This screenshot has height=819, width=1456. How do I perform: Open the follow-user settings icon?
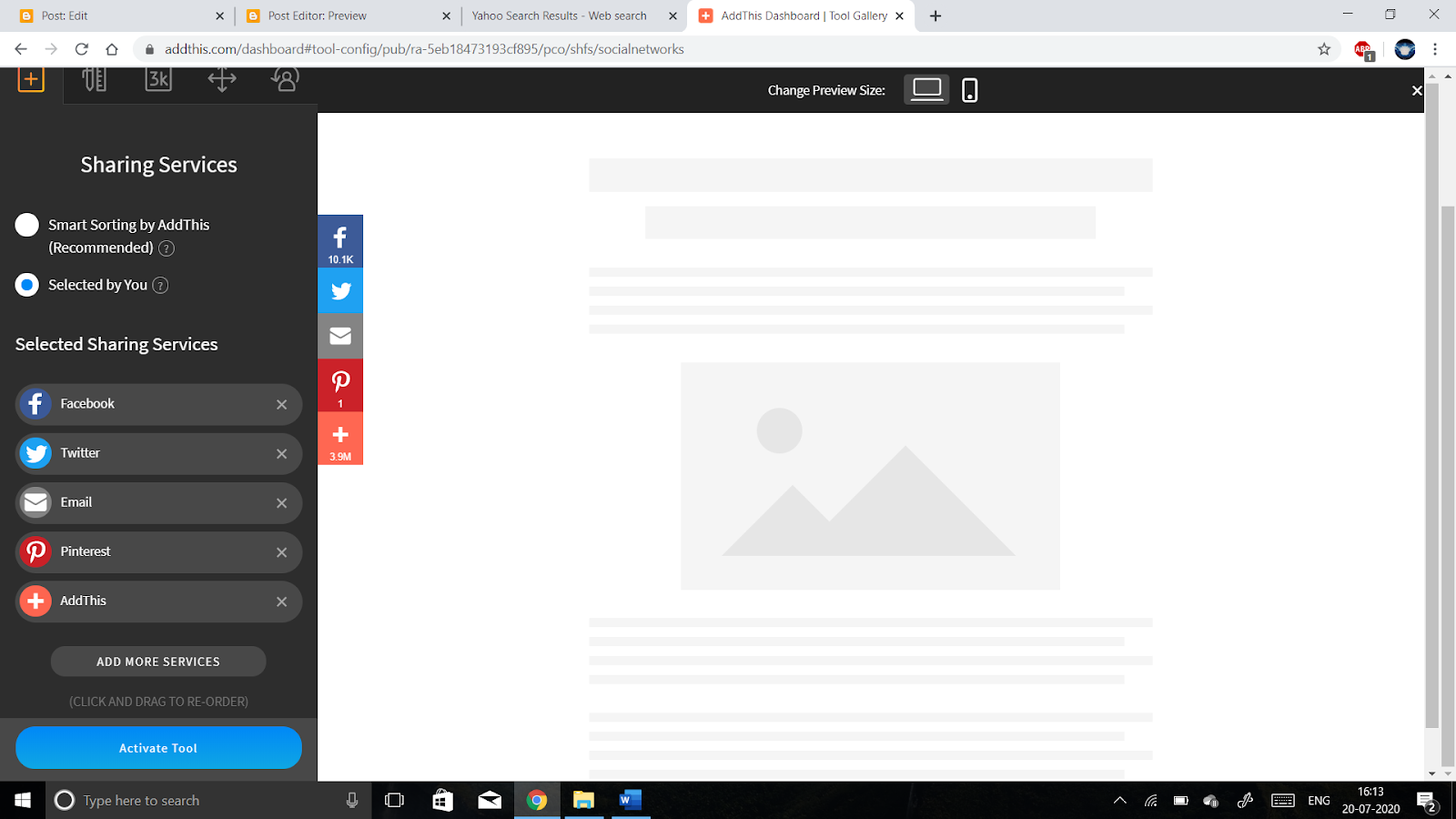coord(284,79)
